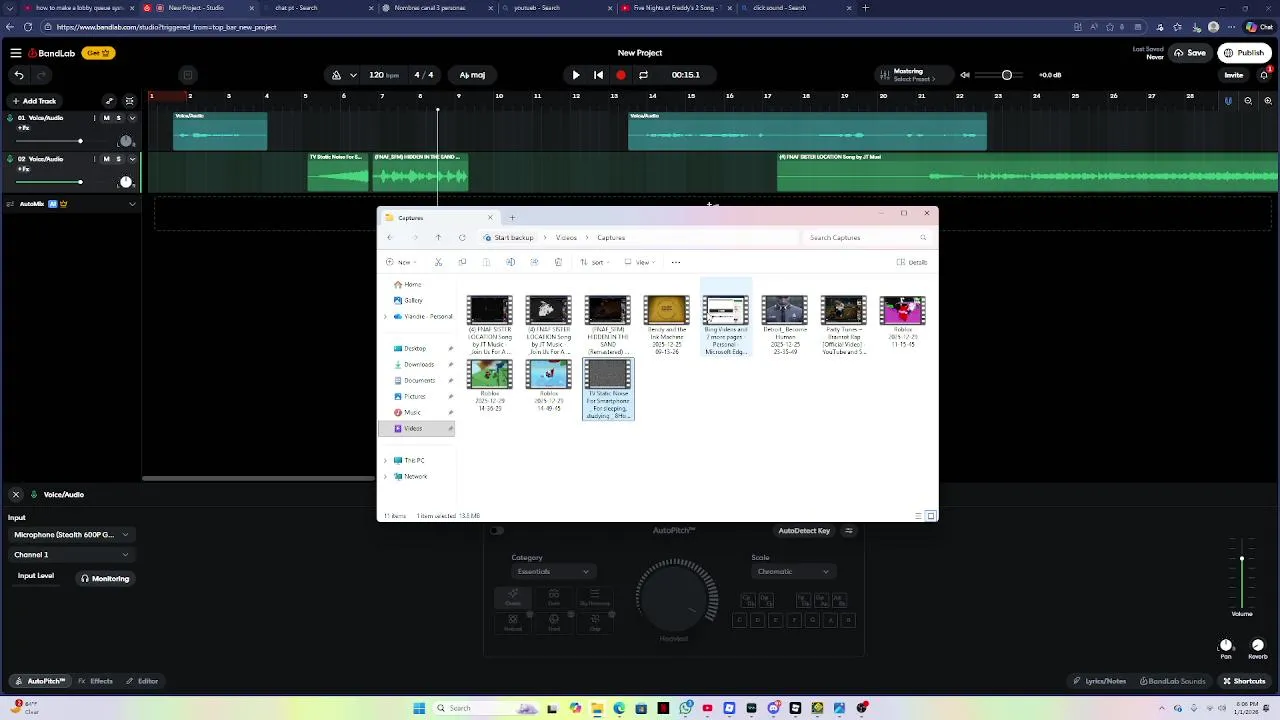Open the Microphone input device dropdown
This screenshot has height=720, width=1280.
pyautogui.click(x=71, y=535)
